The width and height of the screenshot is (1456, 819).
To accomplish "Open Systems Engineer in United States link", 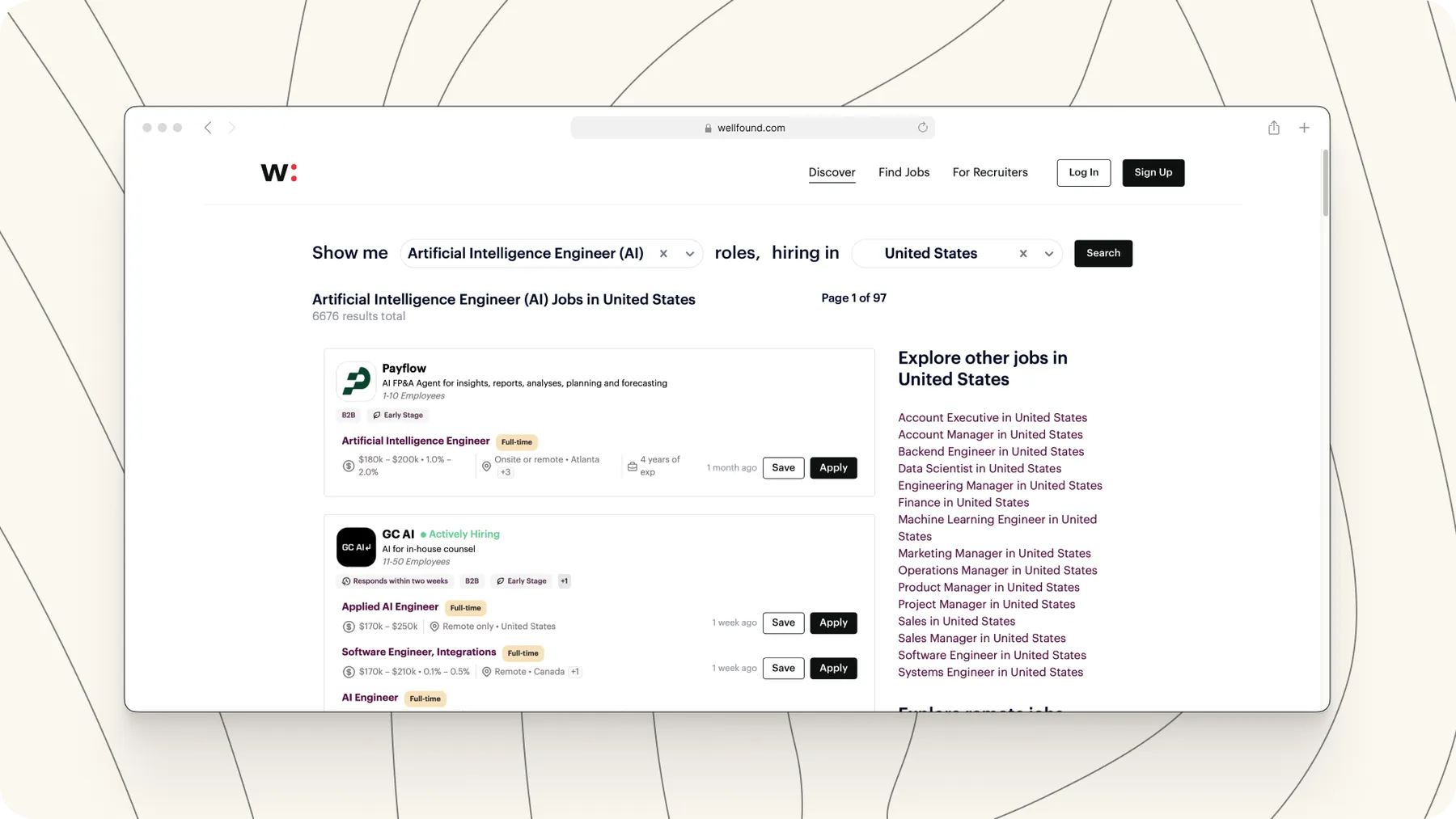I will coord(990,673).
